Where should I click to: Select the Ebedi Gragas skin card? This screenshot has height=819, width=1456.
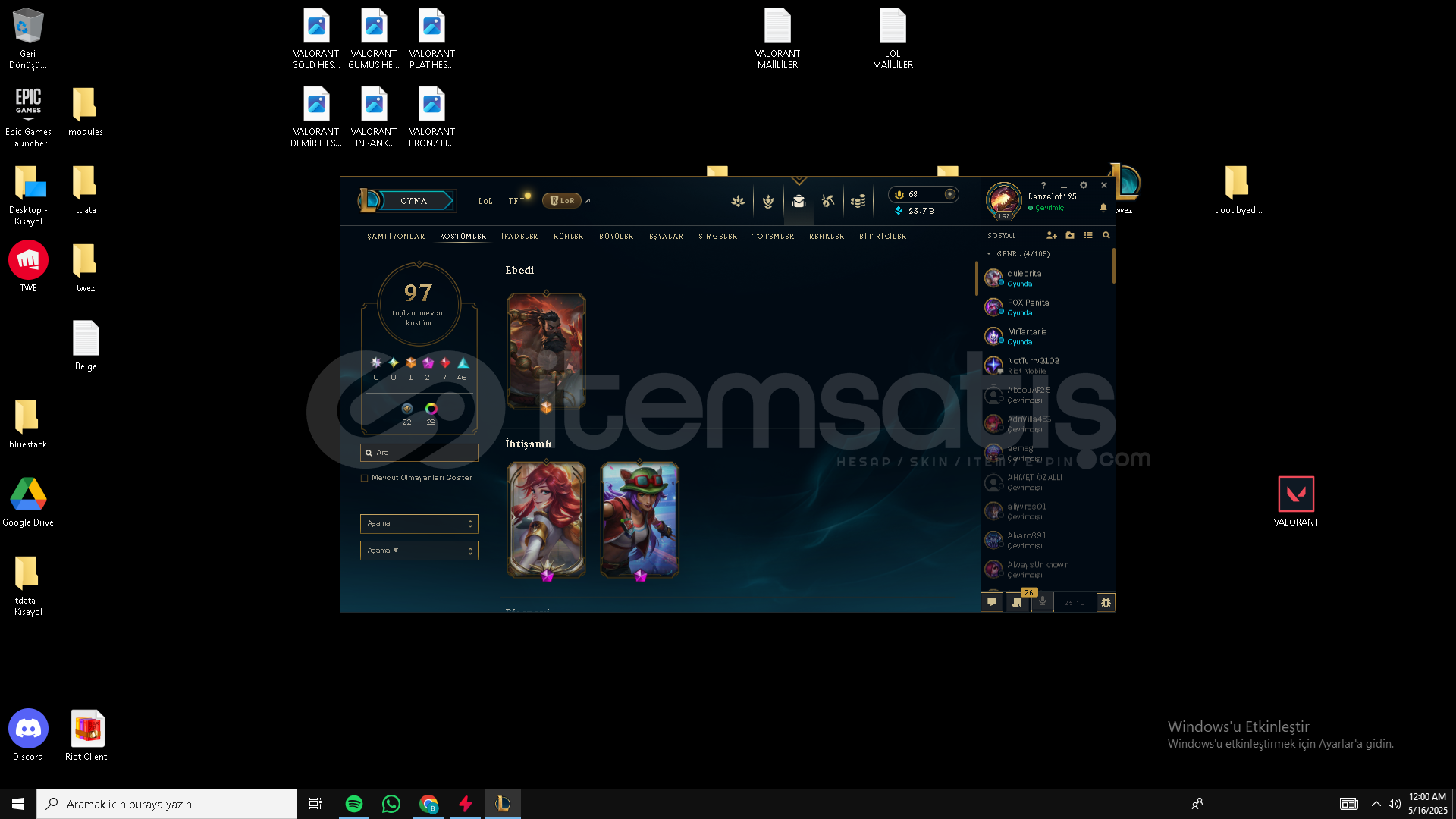coord(546,351)
